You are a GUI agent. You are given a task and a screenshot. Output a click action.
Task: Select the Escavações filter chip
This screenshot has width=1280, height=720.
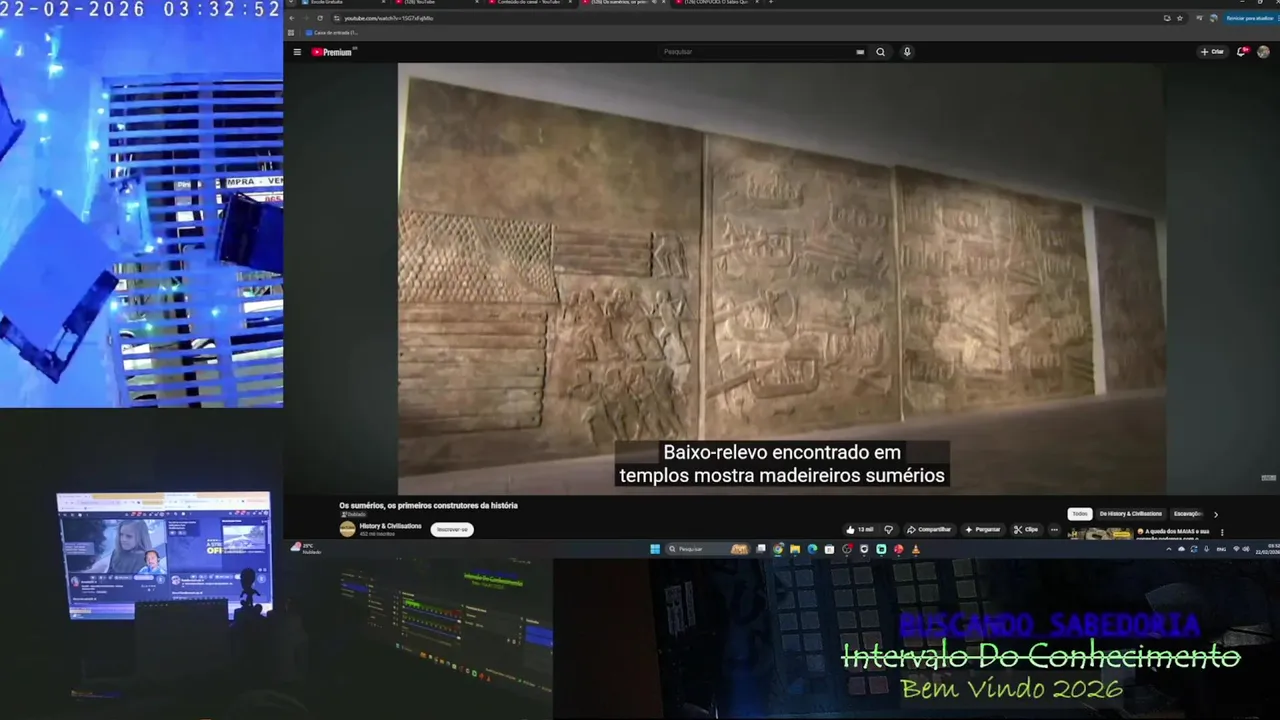click(1188, 514)
